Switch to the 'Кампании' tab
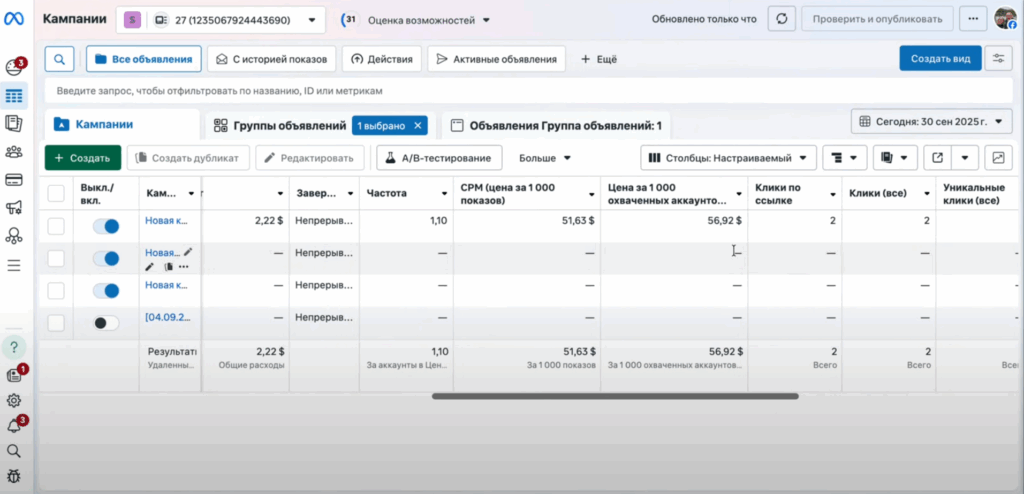 point(121,124)
